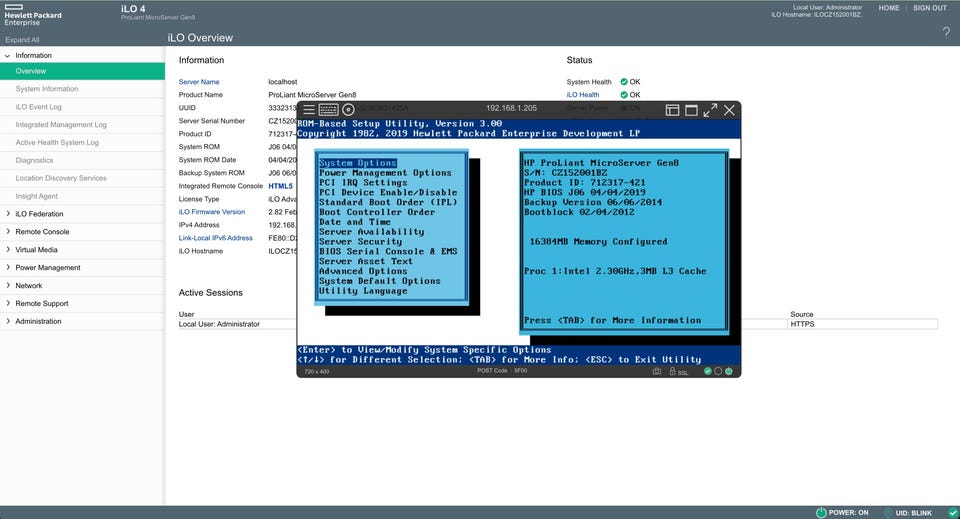The width and height of the screenshot is (960, 519).
Task: Select Server Security in BIOS menu
Action: tap(361, 241)
